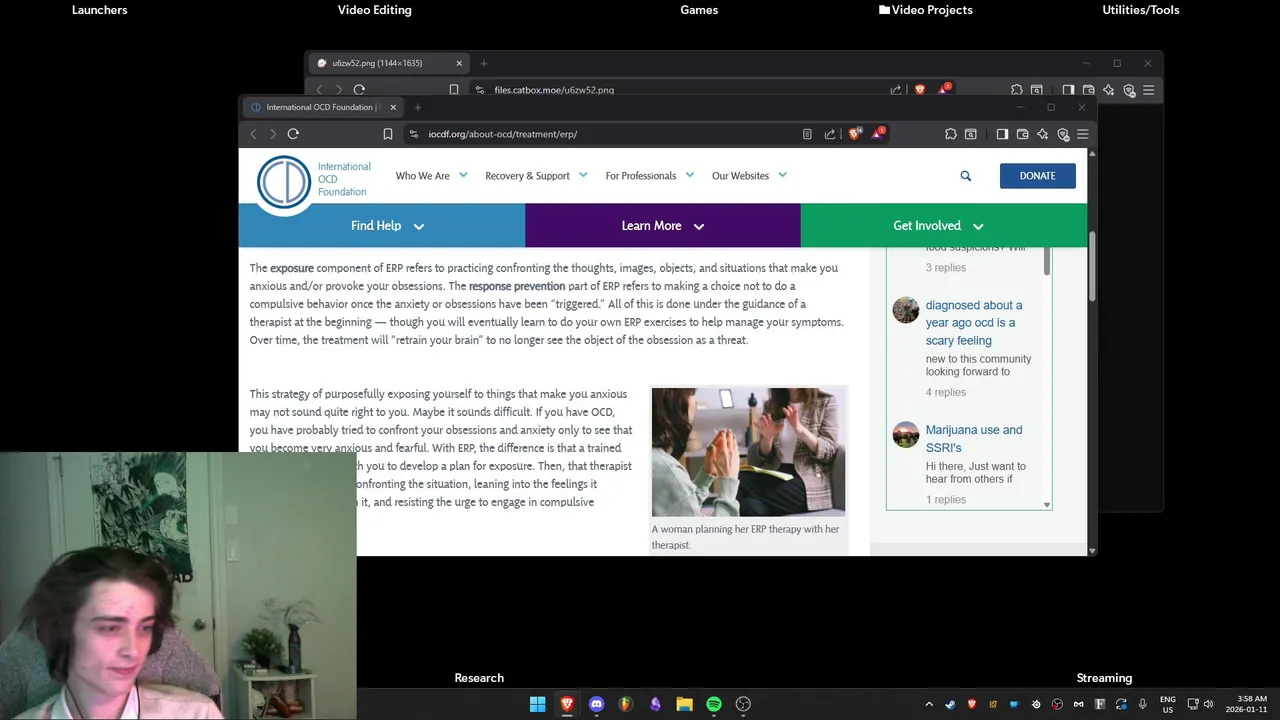1280x720 pixels.
Task: Open new tab in back catbox browser
Action: 483,63
